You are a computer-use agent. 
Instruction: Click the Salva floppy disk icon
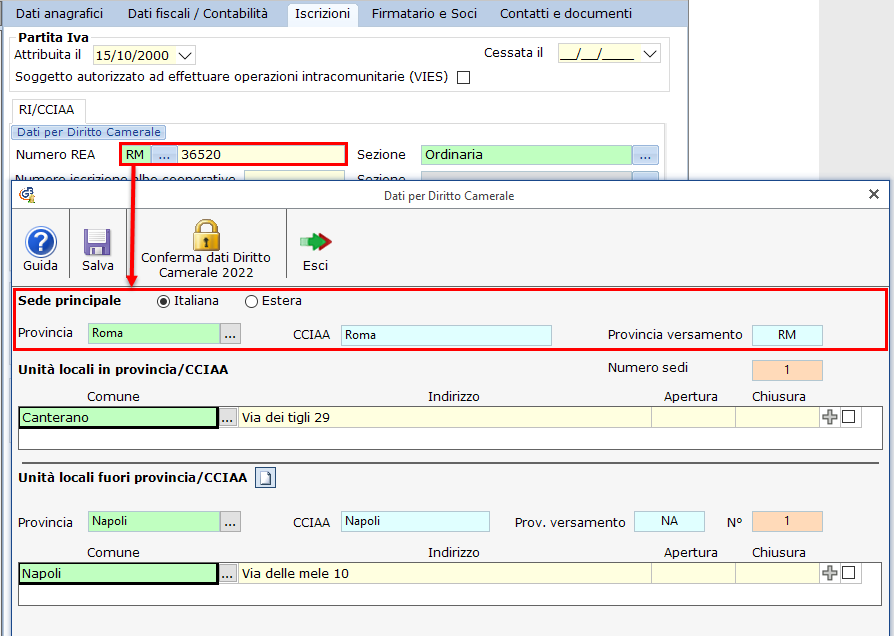(x=97, y=243)
